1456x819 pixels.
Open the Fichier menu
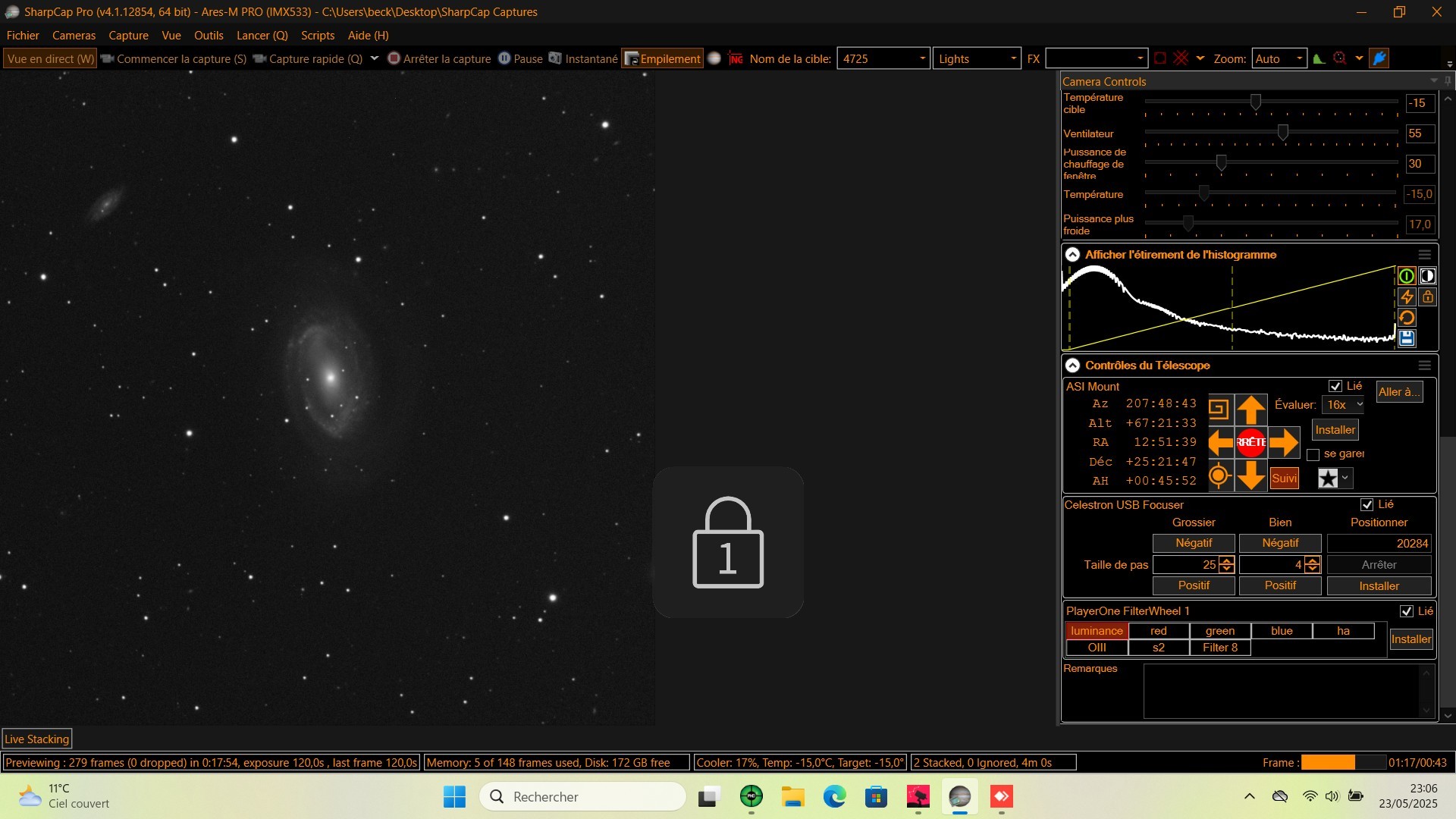[x=23, y=36]
